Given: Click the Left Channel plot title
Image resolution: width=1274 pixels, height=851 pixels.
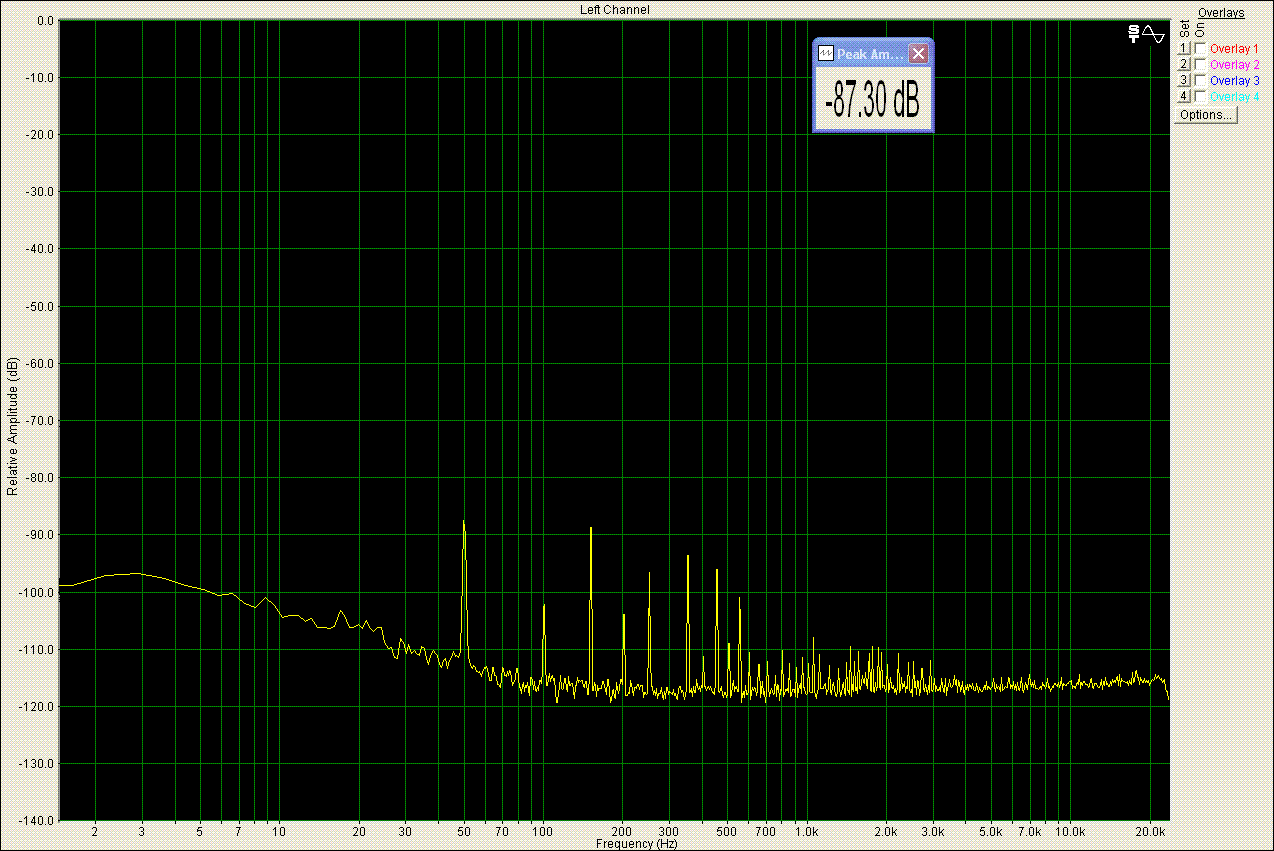Looking at the screenshot, I should tap(615, 9).
